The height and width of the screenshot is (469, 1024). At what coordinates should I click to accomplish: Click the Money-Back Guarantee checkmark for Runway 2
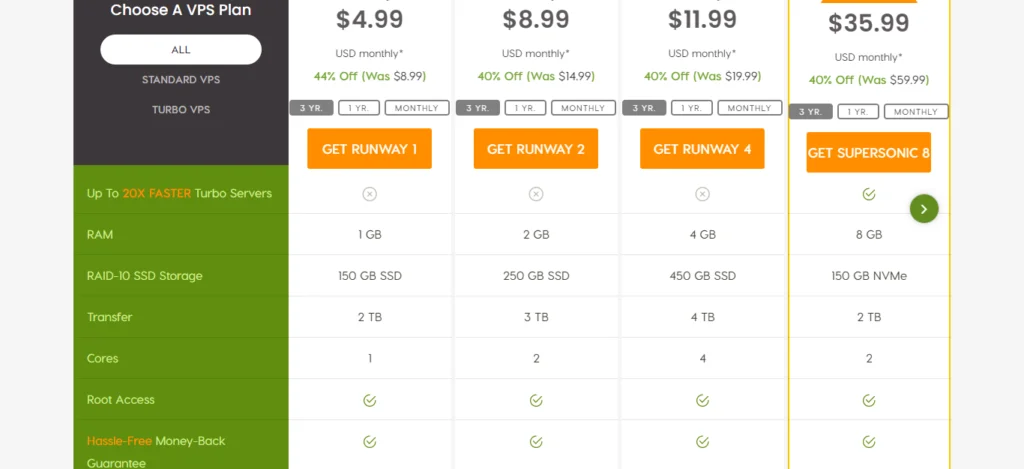pos(536,441)
